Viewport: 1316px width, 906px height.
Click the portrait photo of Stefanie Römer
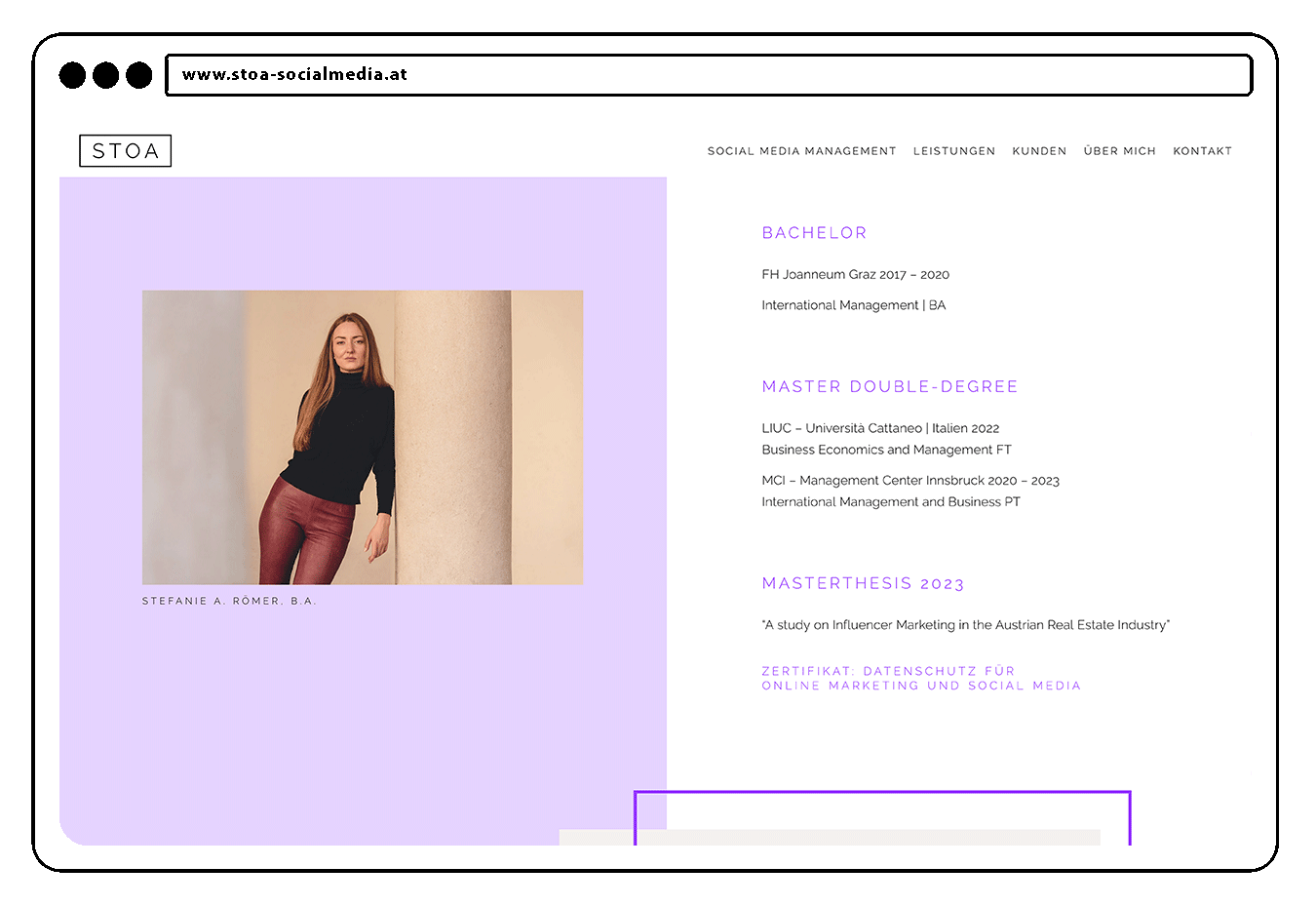(x=363, y=437)
